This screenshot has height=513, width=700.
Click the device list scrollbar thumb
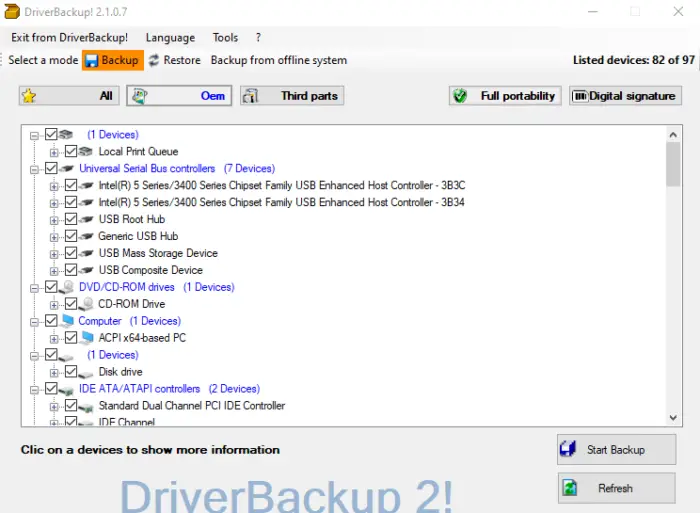673,164
